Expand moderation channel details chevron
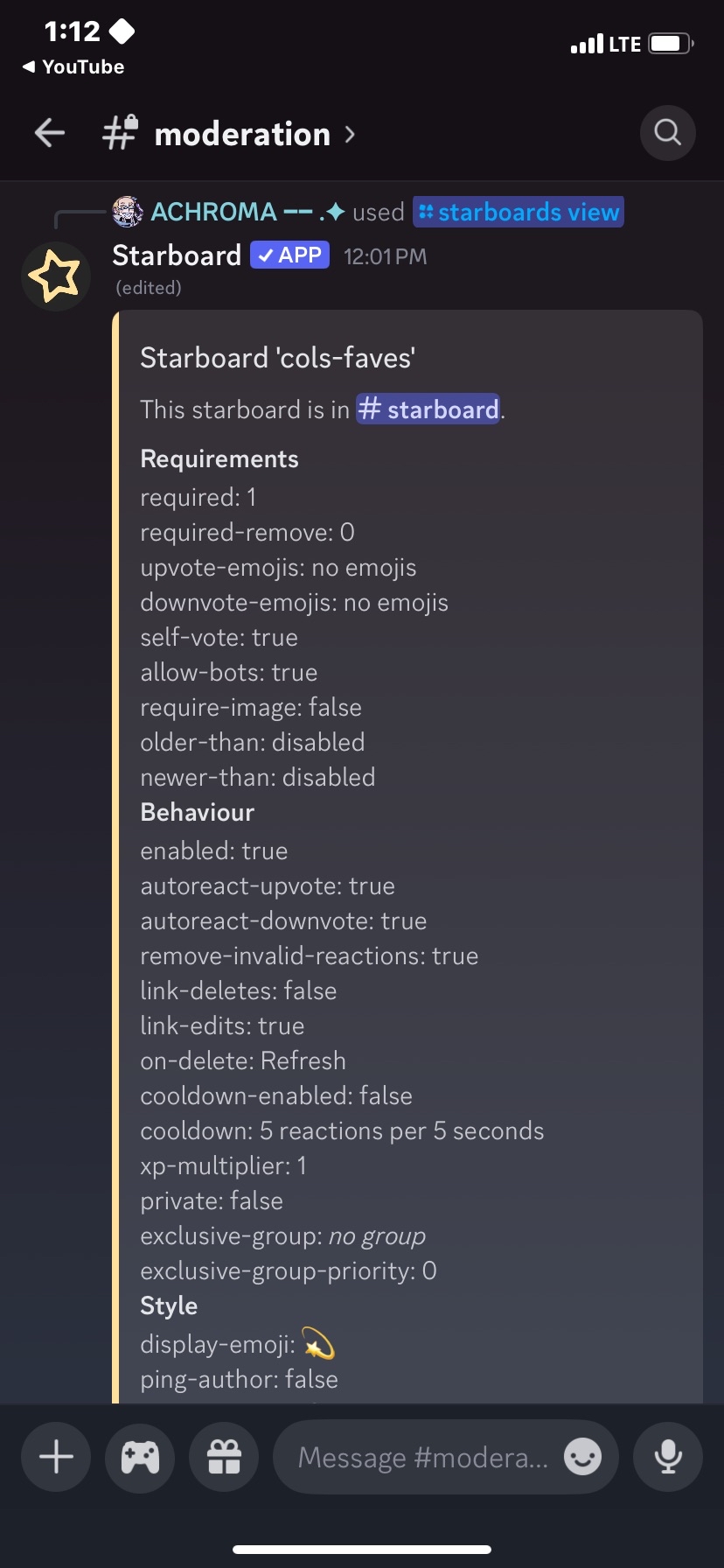 [350, 134]
